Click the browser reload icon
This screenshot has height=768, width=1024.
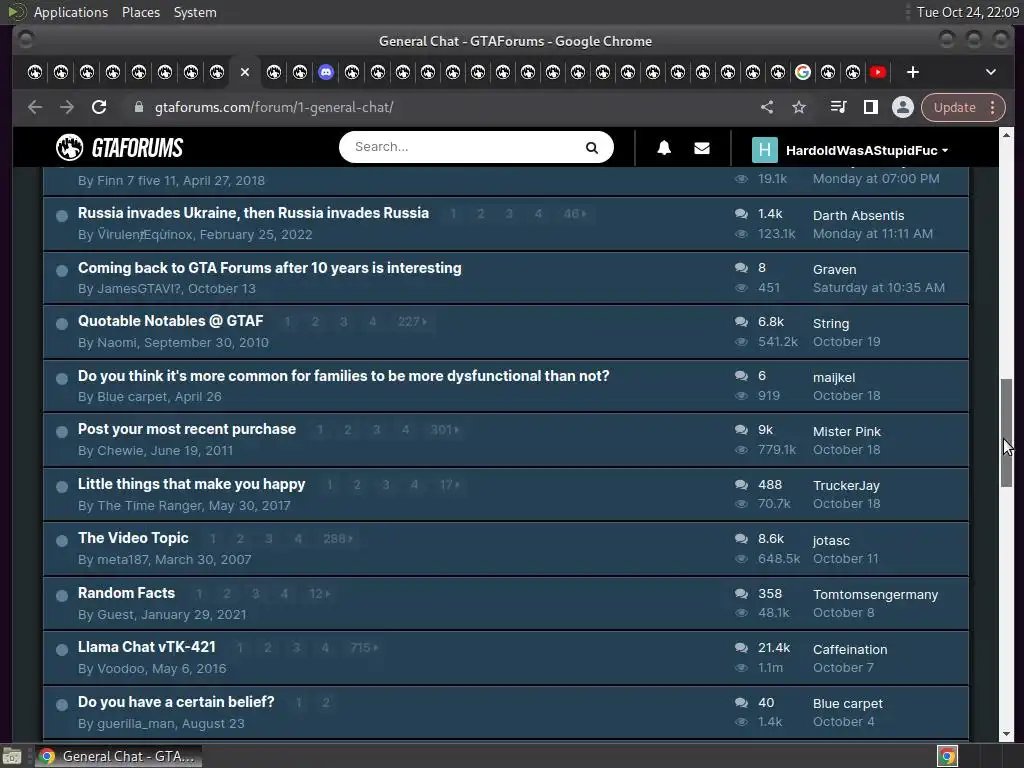tap(99, 107)
